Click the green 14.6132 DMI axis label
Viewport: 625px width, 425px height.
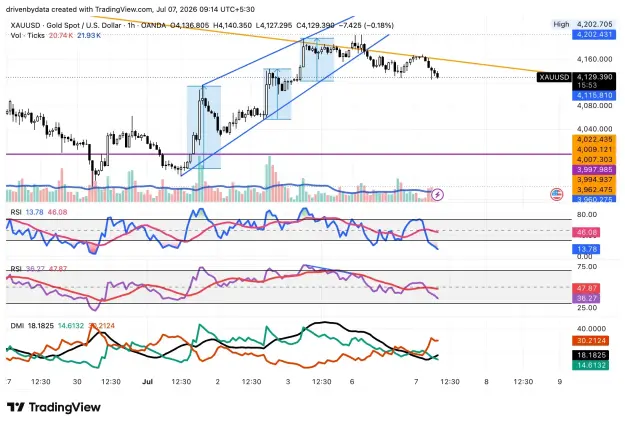(x=590, y=365)
